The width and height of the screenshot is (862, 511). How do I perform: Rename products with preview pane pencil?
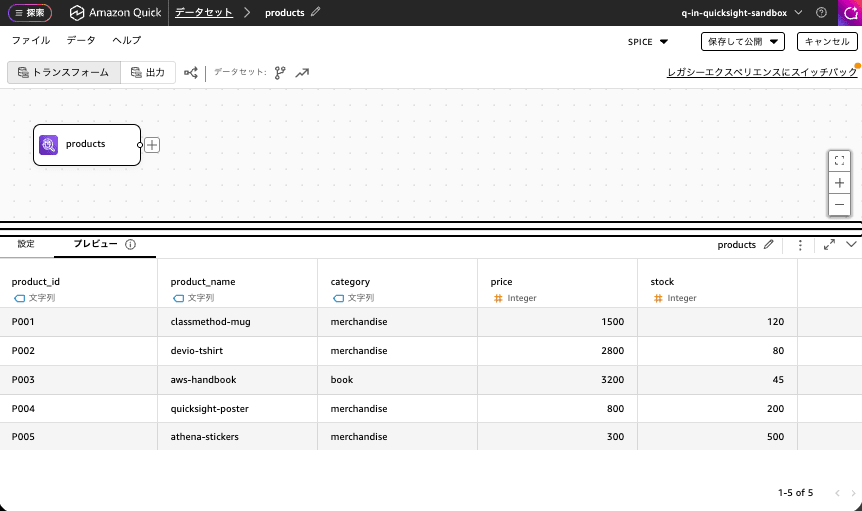pyautogui.click(x=769, y=245)
